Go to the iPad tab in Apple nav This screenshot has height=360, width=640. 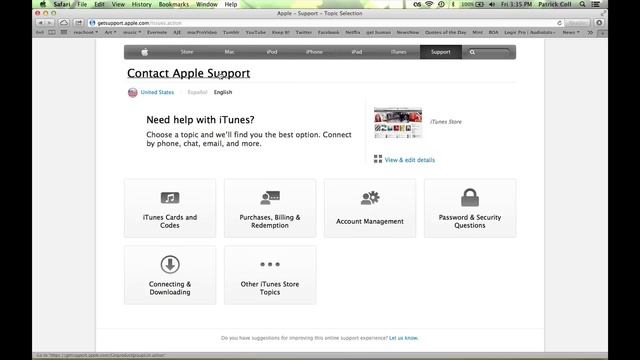click(x=357, y=52)
